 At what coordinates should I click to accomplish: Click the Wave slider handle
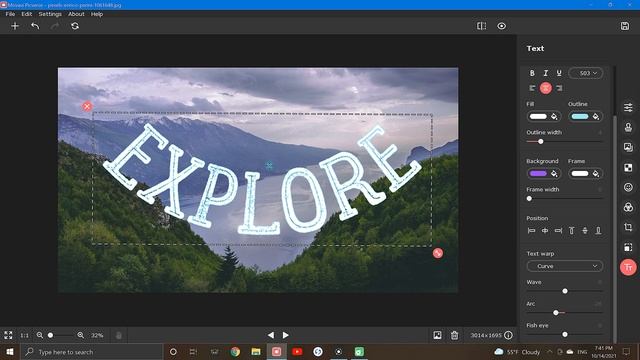565,291
